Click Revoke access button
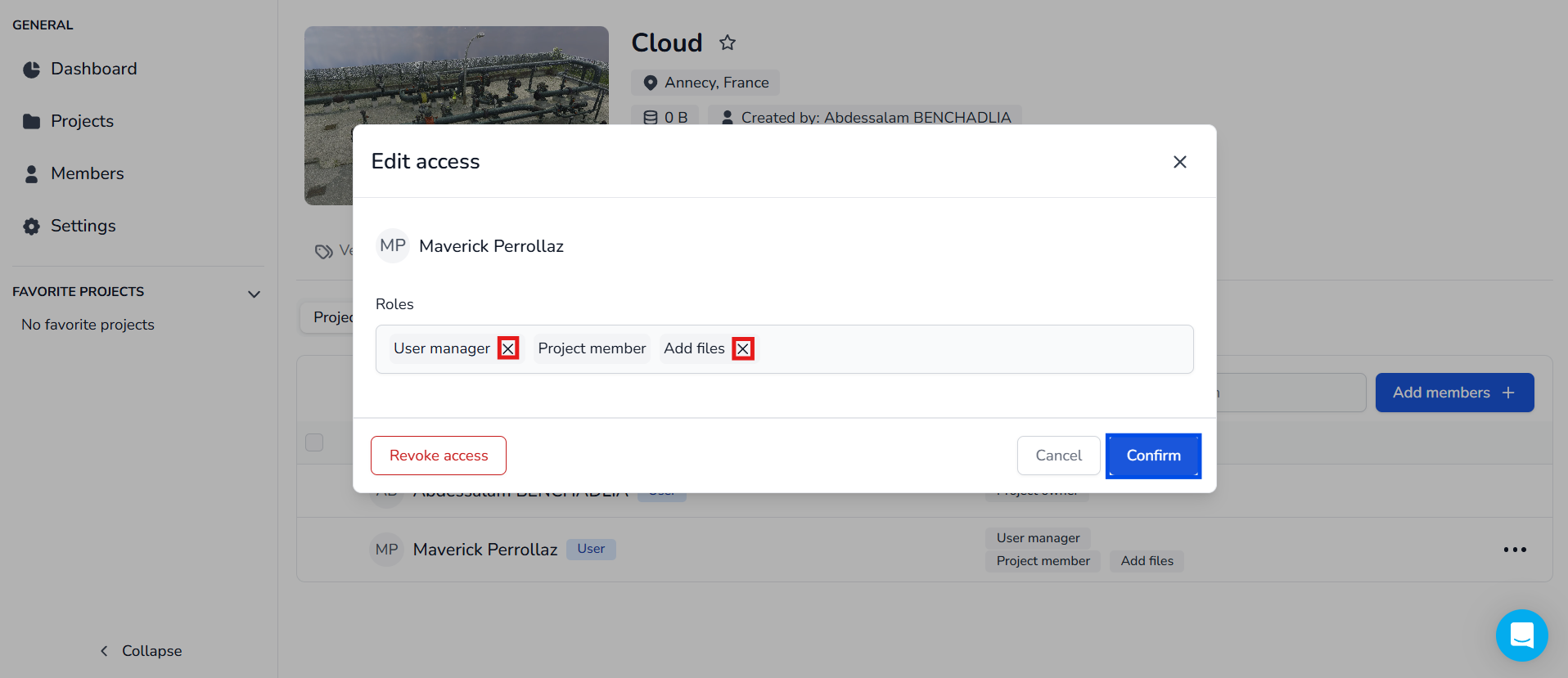 tap(438, 456)
